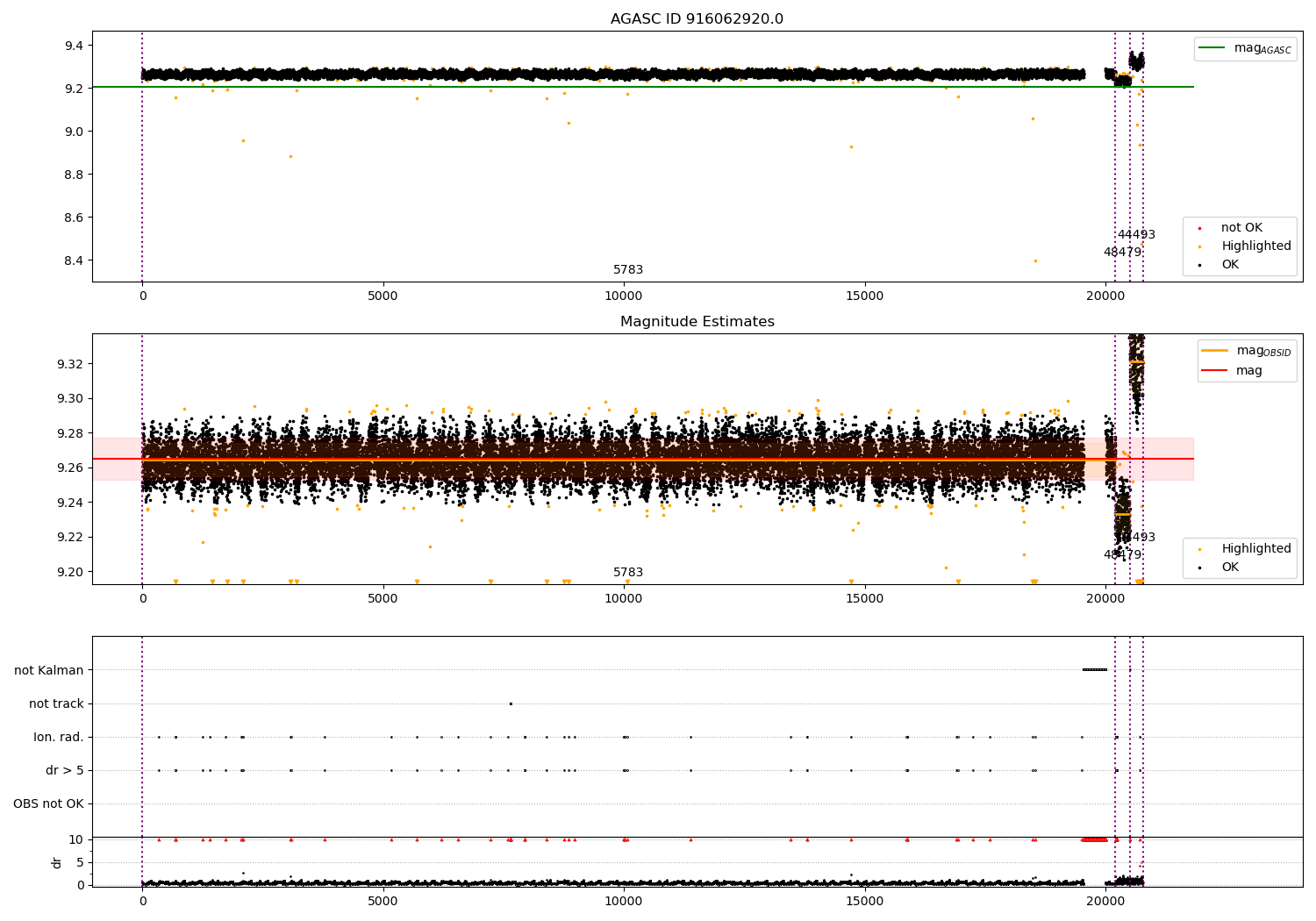Click the '5783' annotation in the top plot
The height and width of the screenshot is (921, 1316).
[x=628, y=270]
